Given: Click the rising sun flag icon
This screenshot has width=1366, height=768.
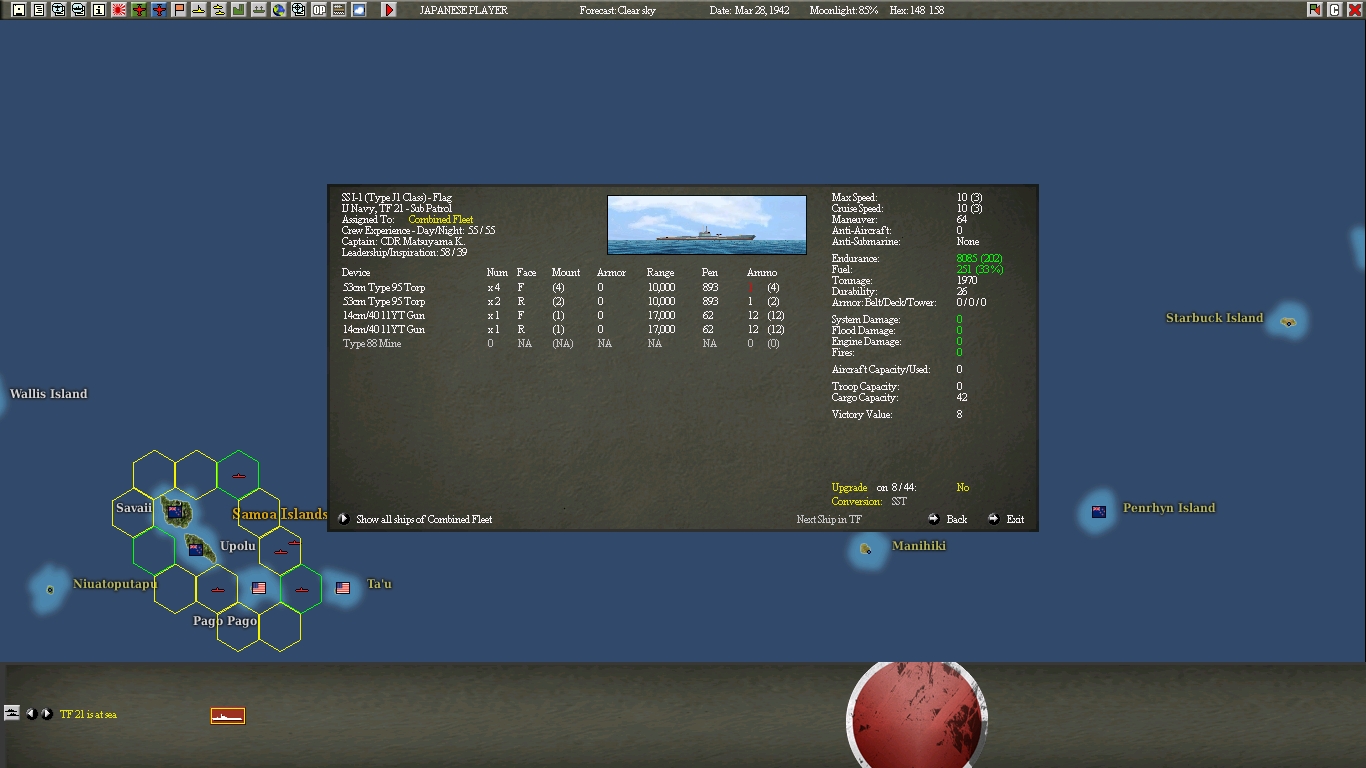Looking at the screenshot, I should 119,10.
